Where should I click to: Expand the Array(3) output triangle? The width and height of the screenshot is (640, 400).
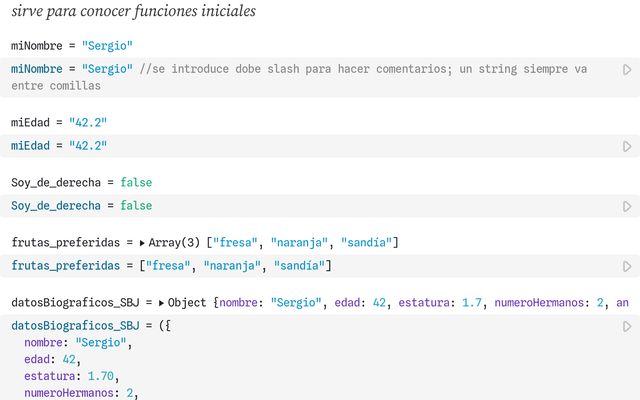pyautogui.click(x=142, y=243)
